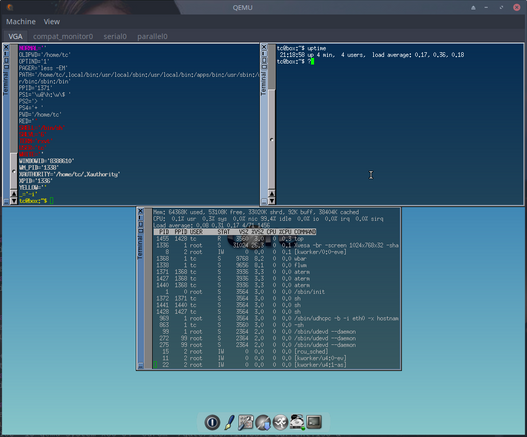Viewport: 527px width, 437px height.
Task: Close the top process-list terminal window
Action: (x=140, y=211)
